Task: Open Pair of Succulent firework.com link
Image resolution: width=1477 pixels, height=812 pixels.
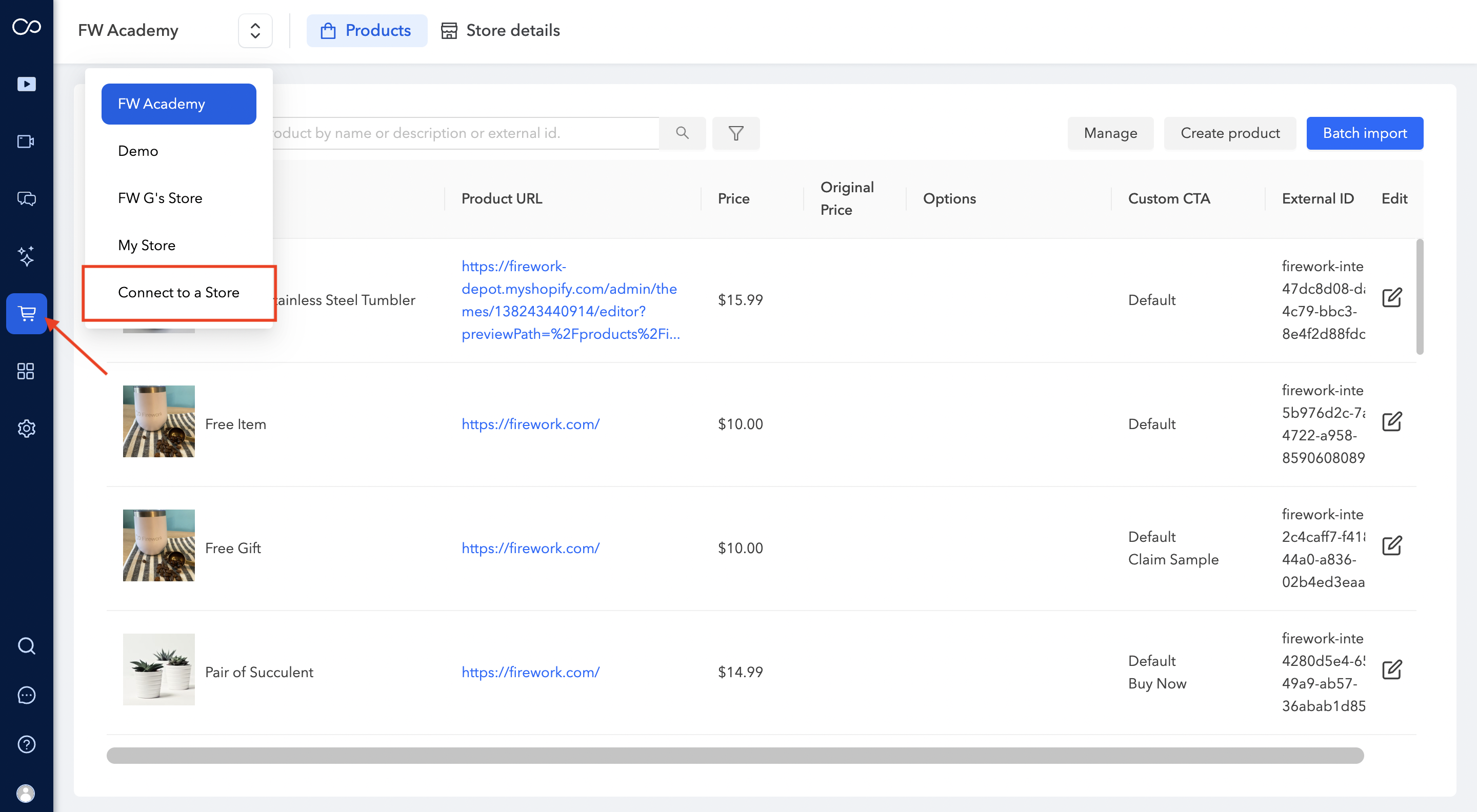Action: [530, 672]
